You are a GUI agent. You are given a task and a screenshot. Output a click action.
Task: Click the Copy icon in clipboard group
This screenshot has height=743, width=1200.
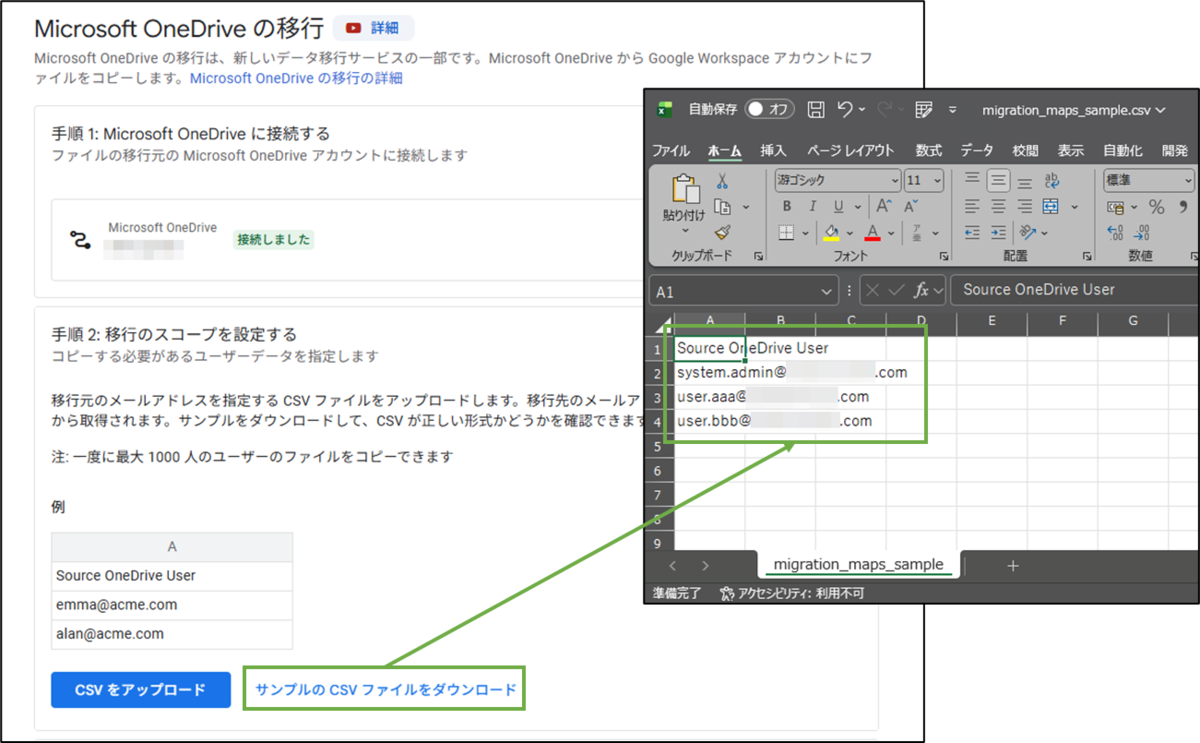(722, 207)
